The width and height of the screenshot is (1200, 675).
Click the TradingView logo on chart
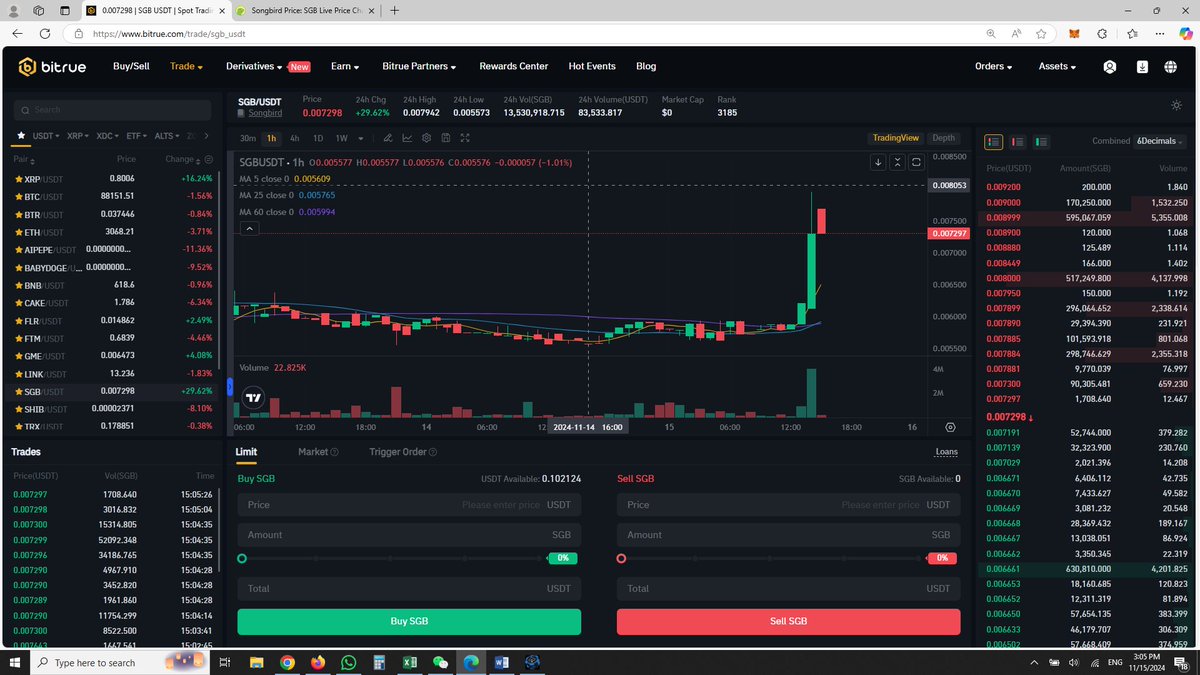coord(253,397)
